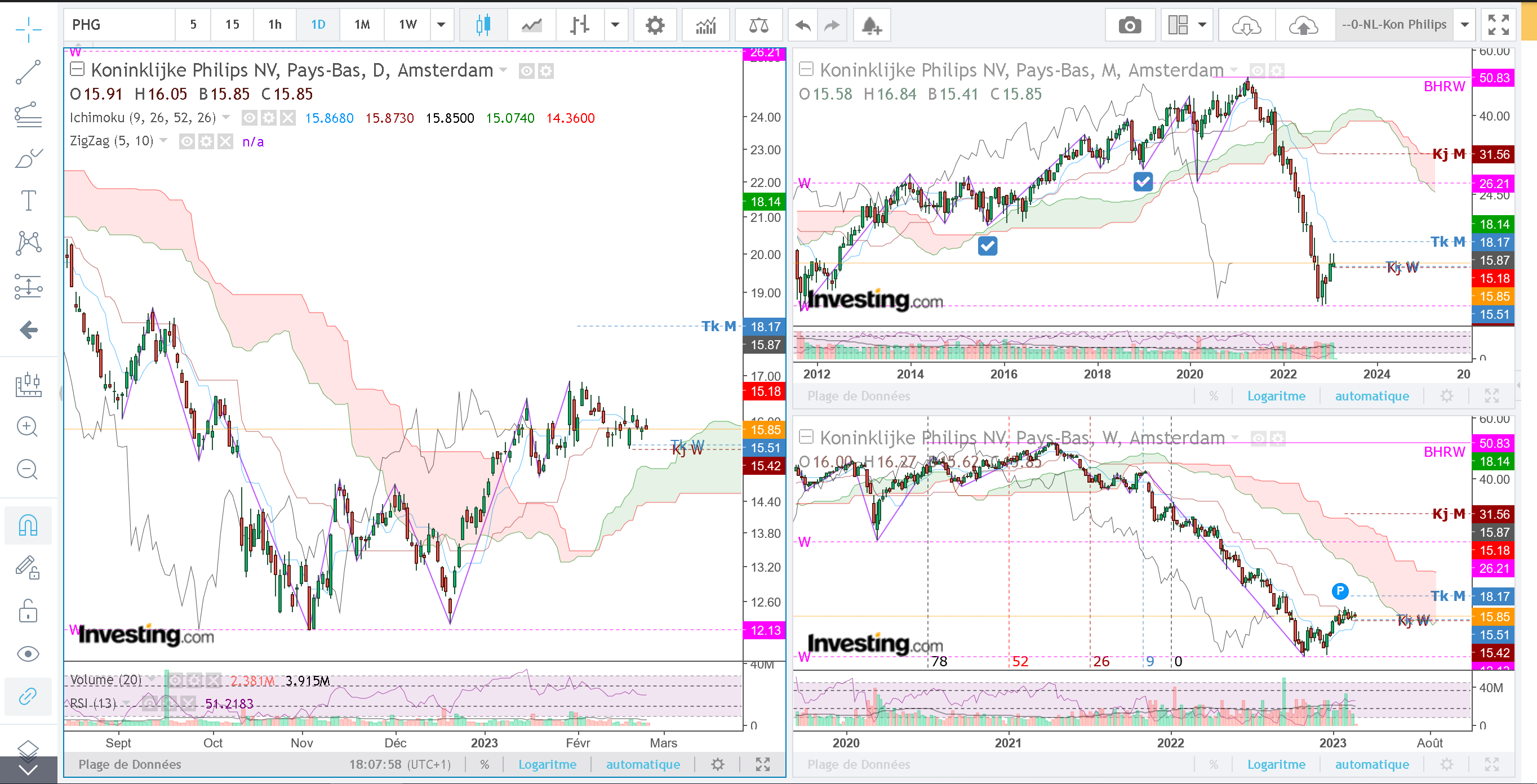This screenshot has height=784, width=1537.
Task: Toggle Ichimoku indicator visibility eye
Action: point(249,118)
